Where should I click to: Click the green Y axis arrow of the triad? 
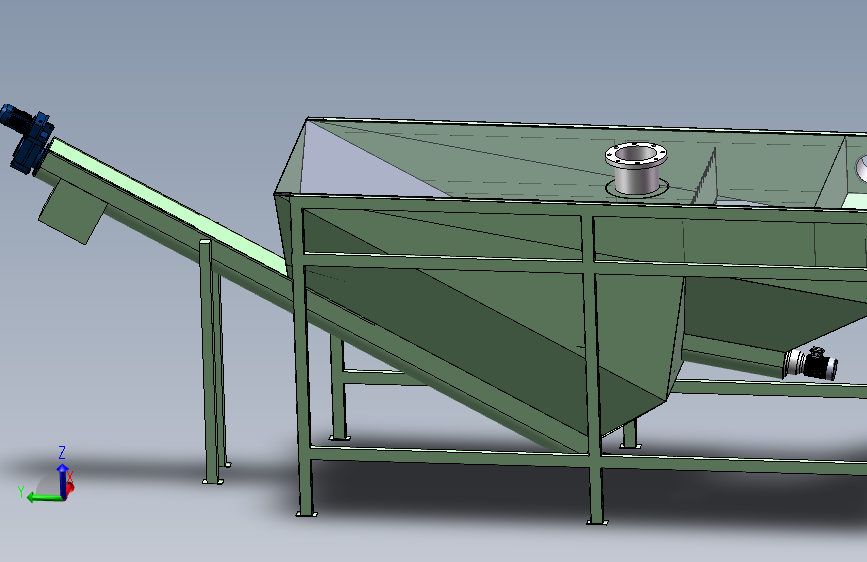44,498
